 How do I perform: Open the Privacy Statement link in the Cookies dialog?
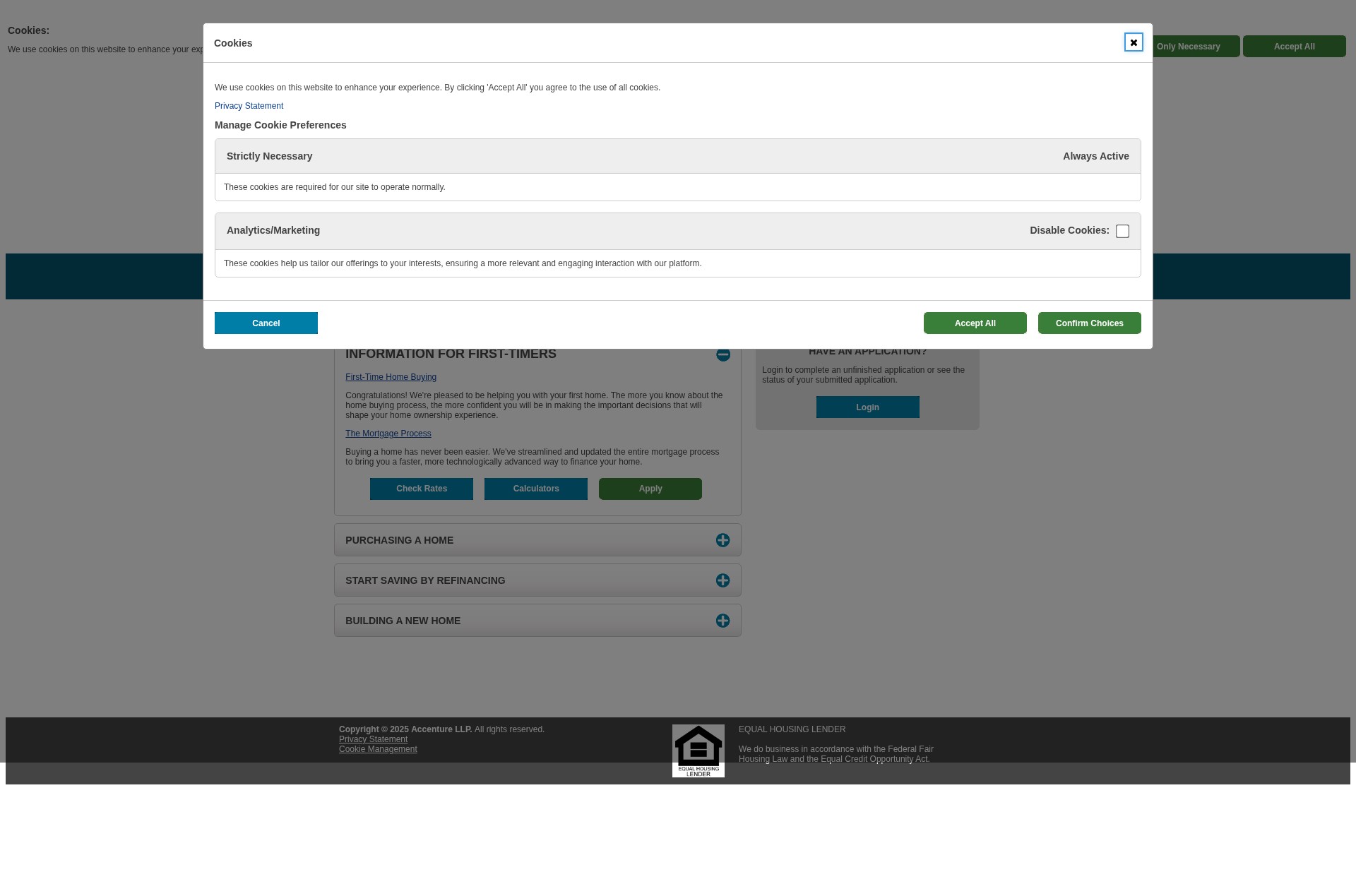point(249,106)
